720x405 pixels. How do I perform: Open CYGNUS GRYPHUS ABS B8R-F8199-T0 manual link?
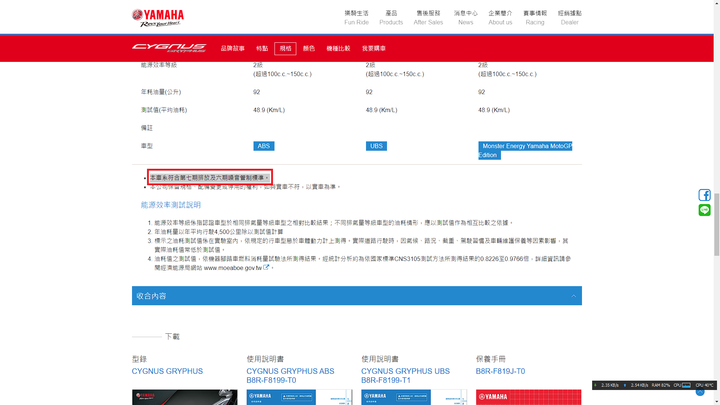click(x=290, y=376)
